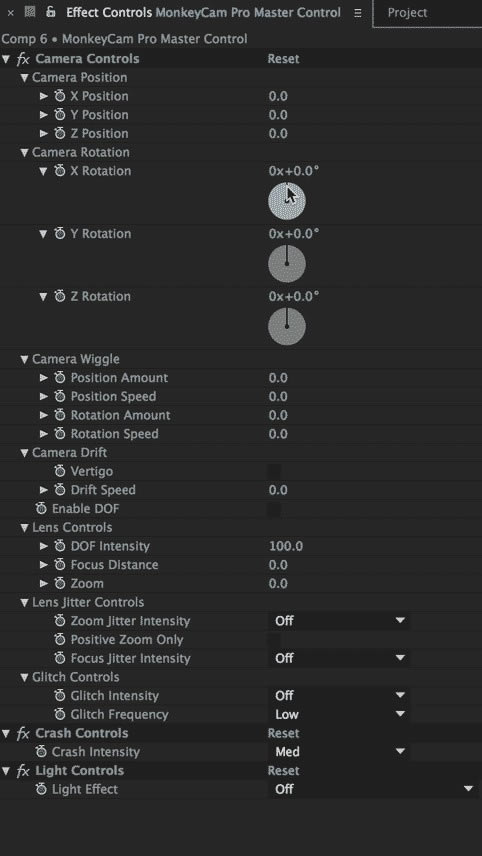Click the Y Rotation angle dial
Image resolution: width=482 pixels, height=856 pixels.
point(287,264)
